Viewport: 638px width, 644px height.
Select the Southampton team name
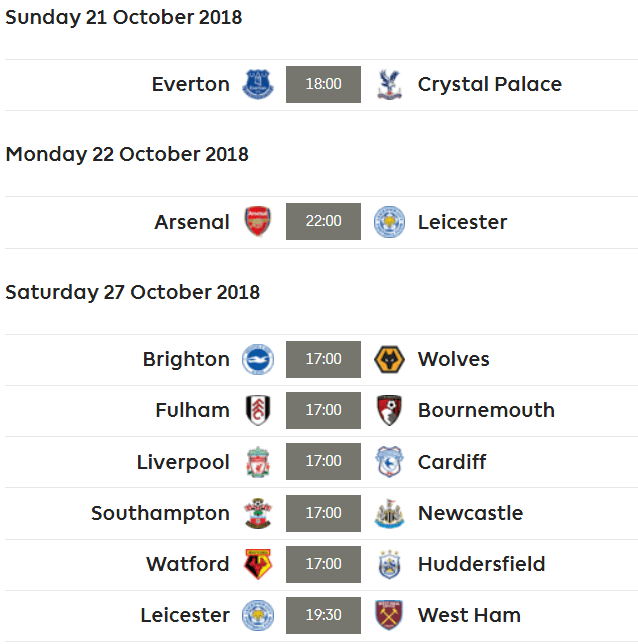tap(160, 513)
